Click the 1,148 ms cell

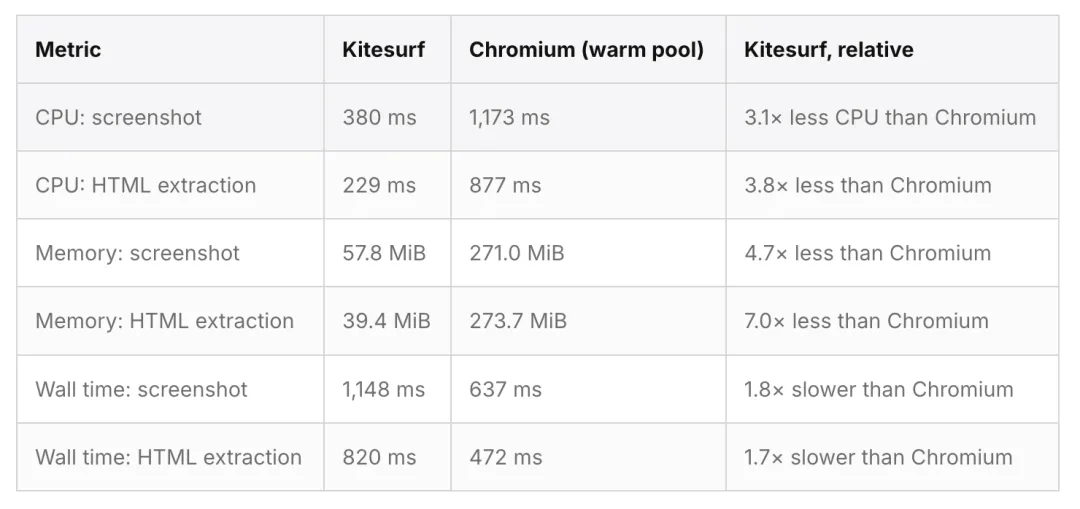click(x=384, y=390)
